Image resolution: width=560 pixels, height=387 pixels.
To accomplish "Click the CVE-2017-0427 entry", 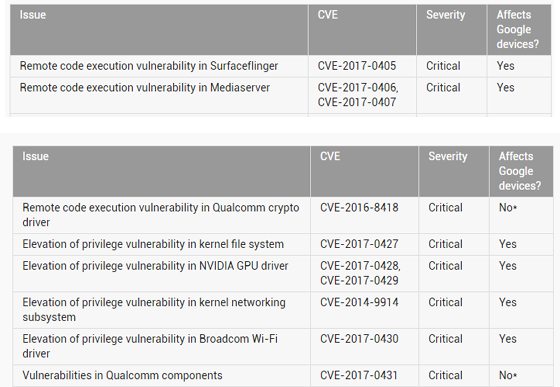I will click(x=359, y=244).
